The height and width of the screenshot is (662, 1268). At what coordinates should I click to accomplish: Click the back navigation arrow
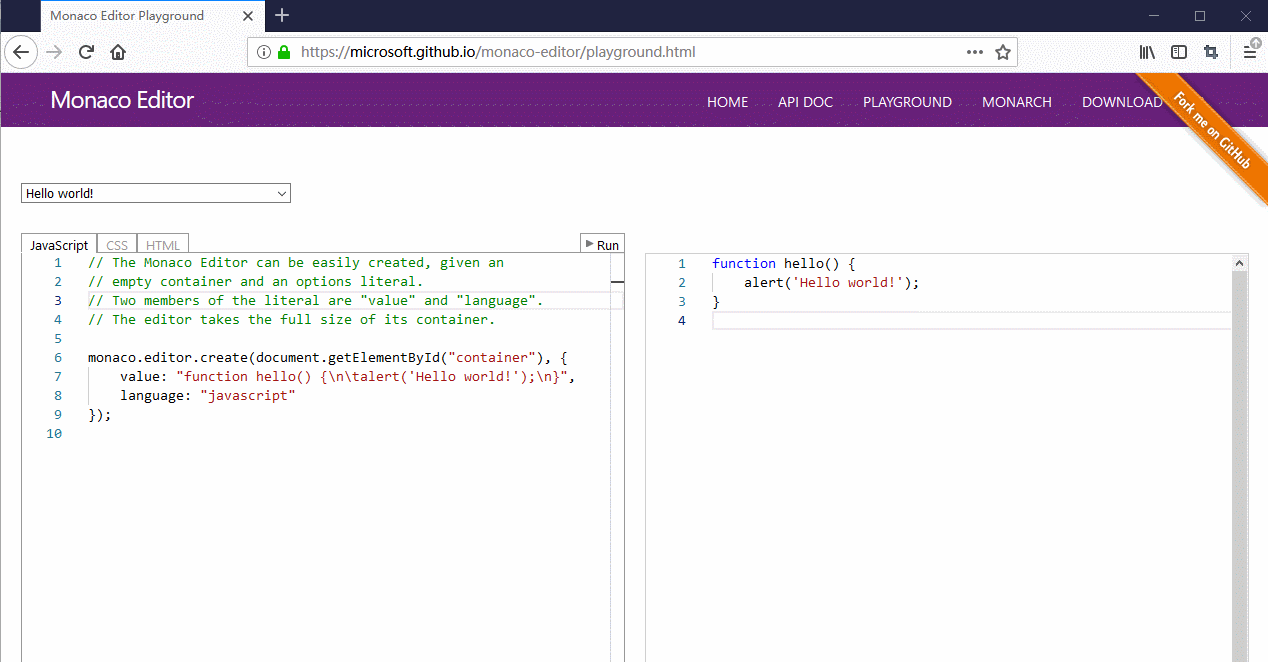(x=21, y=52)
